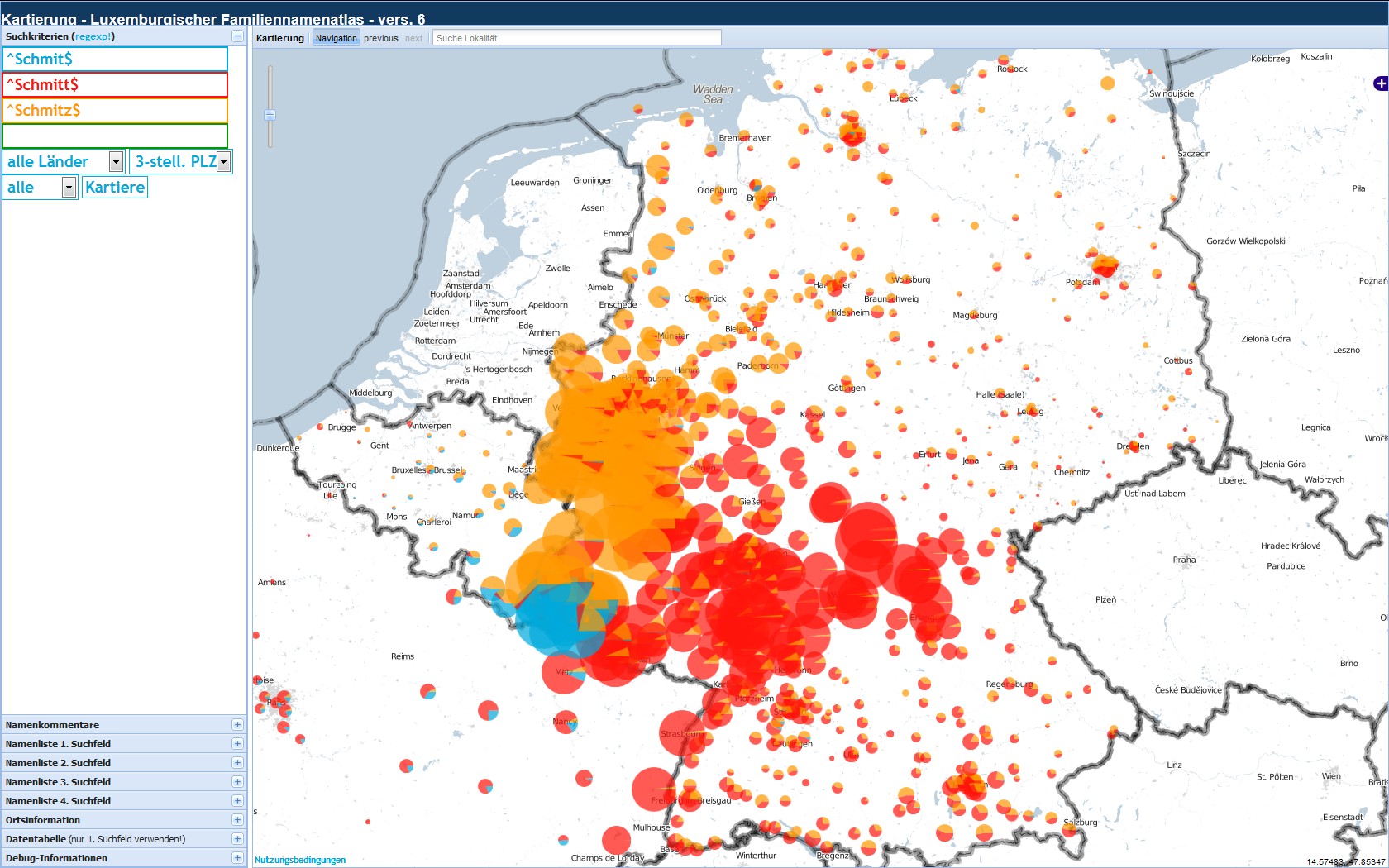Expand Namenliste 3. Suchfeld plus icon
The height and width of the screenshot is (868, 1389).
[237, 782]
